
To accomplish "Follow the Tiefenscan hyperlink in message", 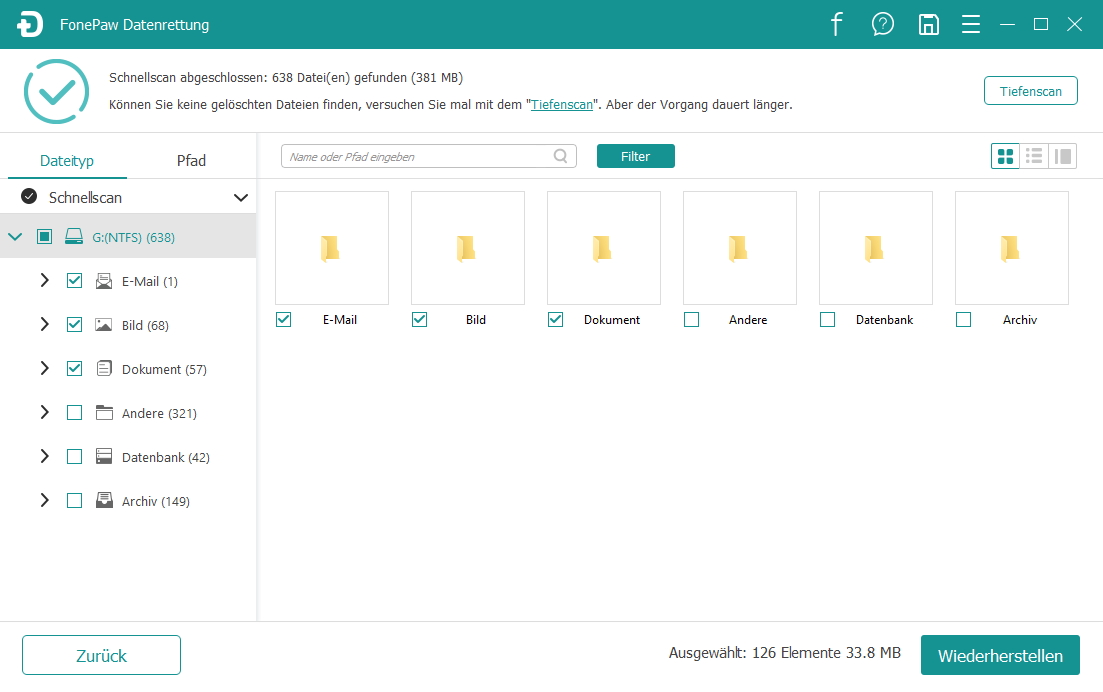I will click(x=561, y=104).
